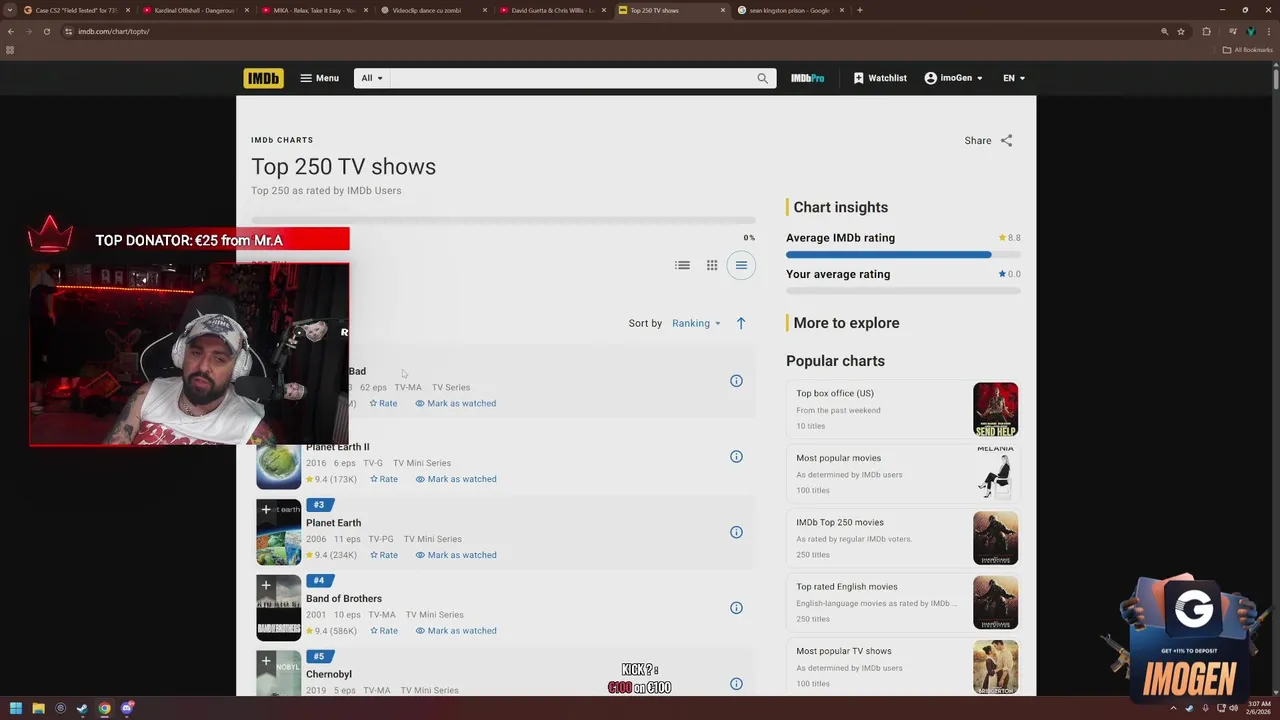Click the Planet Earth II poster thumbnail
The height and width of the screenshot is (720, 1280).
279,468
